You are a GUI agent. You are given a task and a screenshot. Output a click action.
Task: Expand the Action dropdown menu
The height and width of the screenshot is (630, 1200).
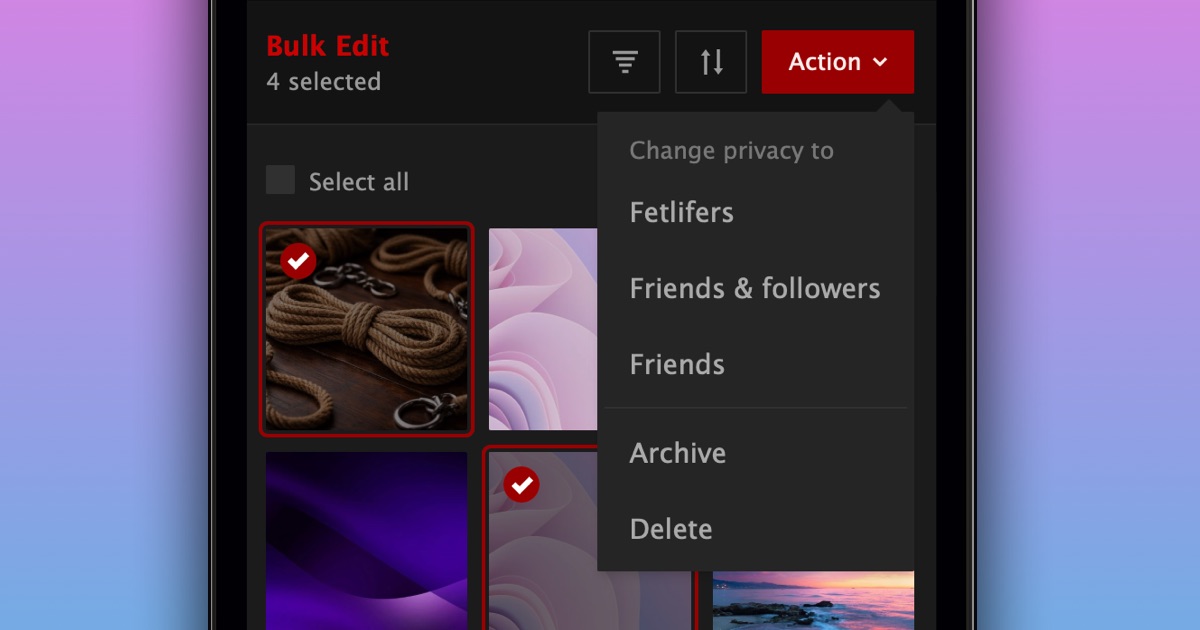point(838,62)
